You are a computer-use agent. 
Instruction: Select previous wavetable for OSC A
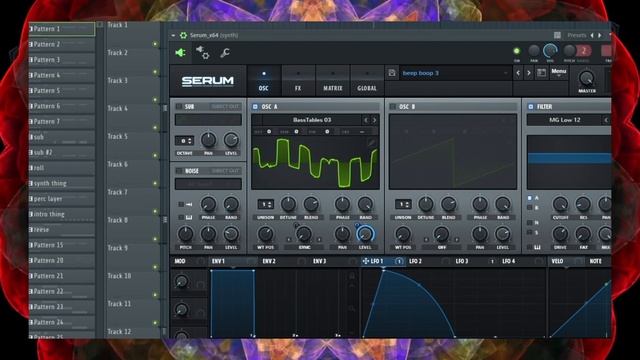click(x=366, y=120)
